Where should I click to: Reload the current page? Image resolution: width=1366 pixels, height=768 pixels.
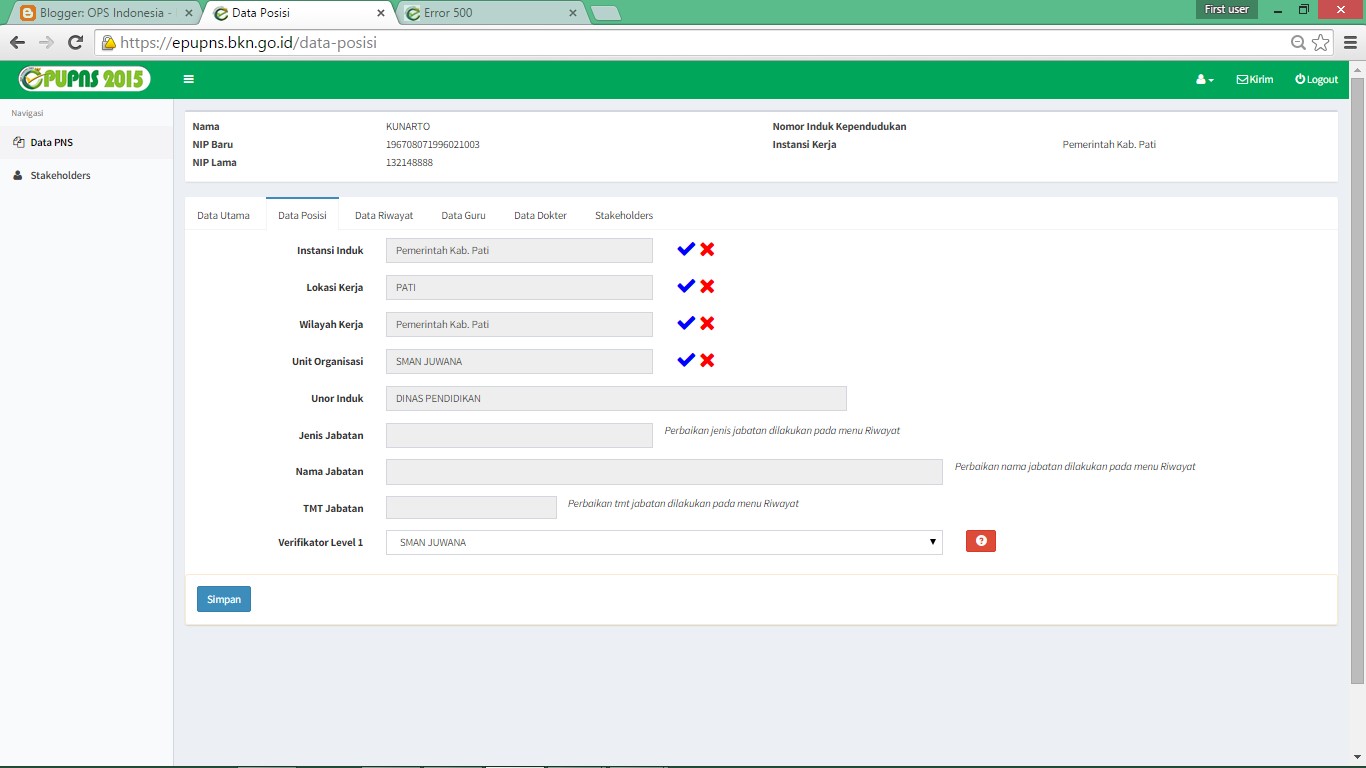tap(75, 42)
